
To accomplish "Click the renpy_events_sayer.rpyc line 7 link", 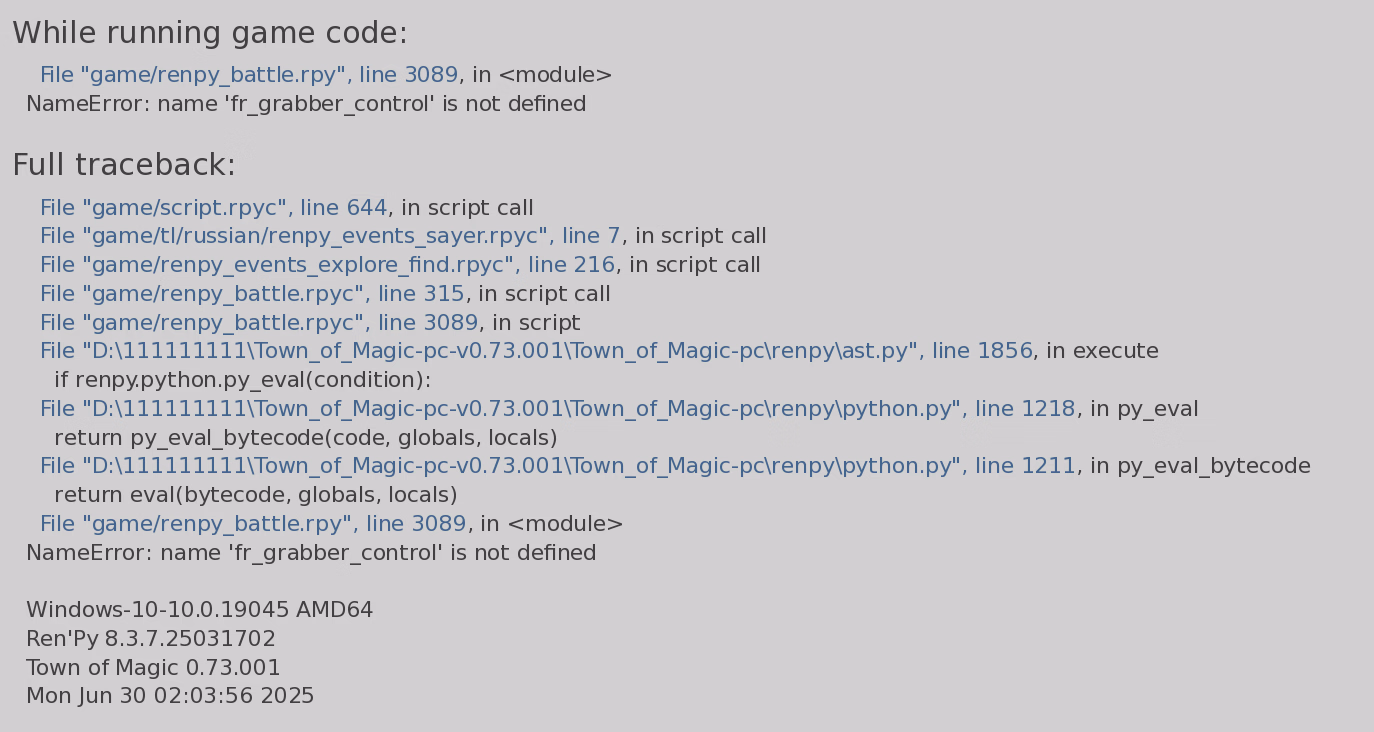I will click(x=330, y=237).
